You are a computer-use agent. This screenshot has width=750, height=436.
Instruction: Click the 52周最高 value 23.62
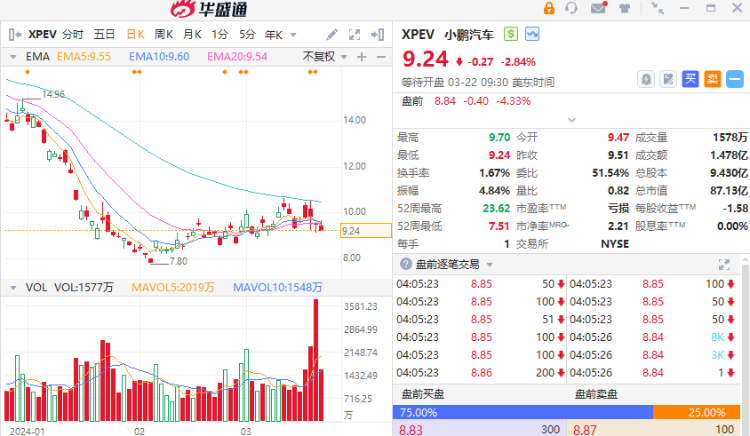point(496,208)
